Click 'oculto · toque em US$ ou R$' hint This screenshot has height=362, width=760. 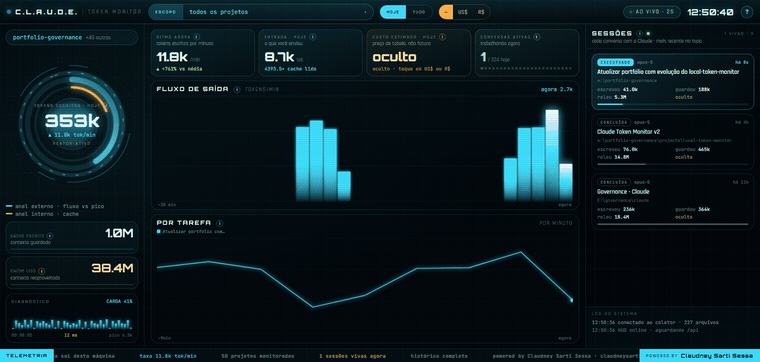(411, 69)
